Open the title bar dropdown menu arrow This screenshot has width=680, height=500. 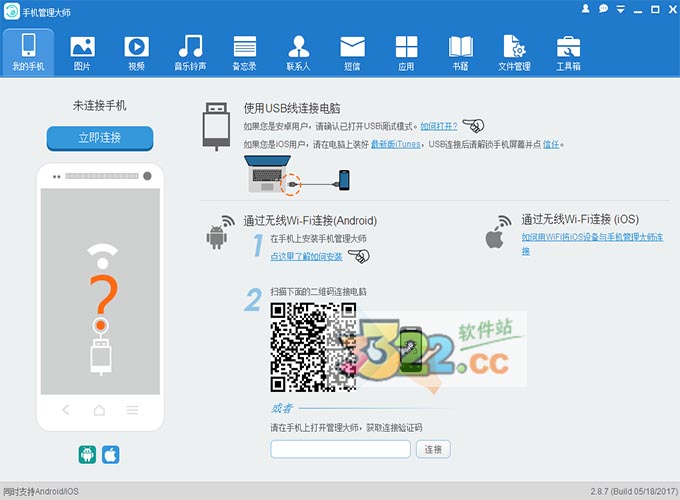click(x=621, y=9)
